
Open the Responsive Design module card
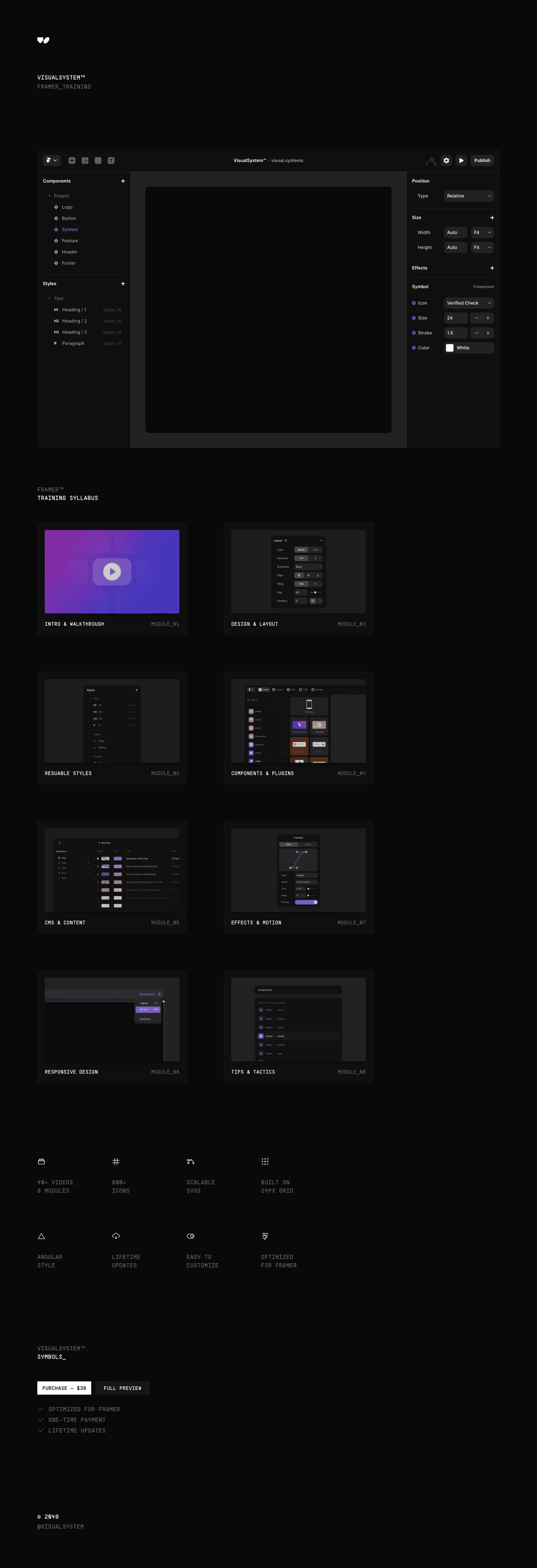[112, 1027]
